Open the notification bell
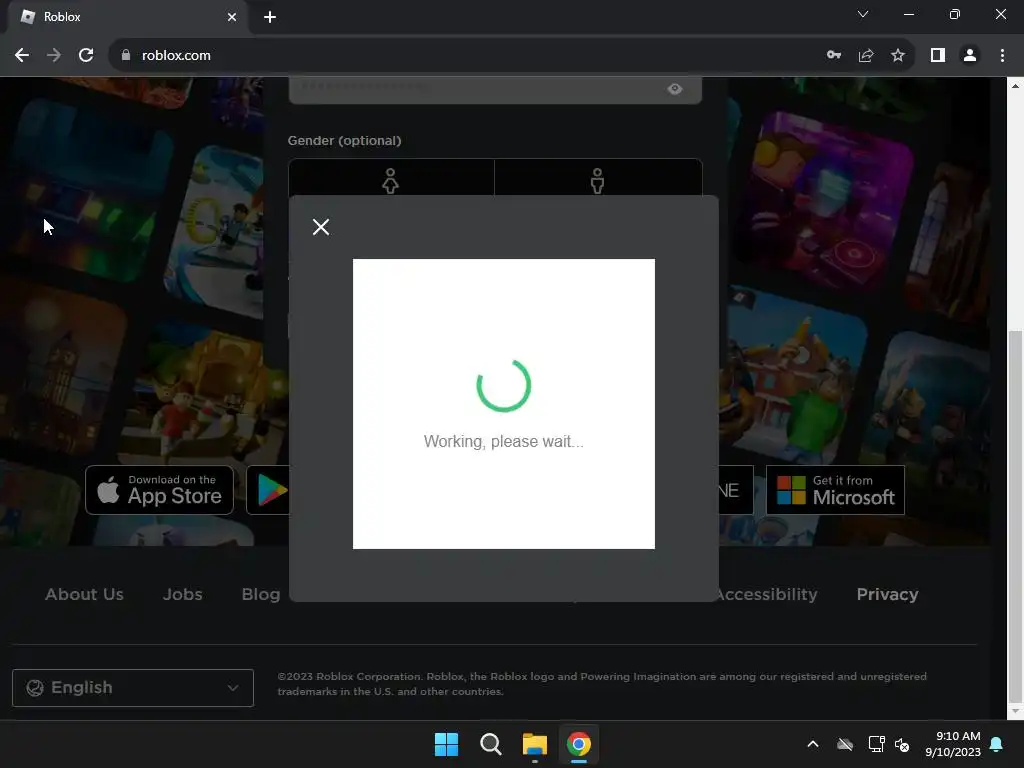The height and width of the screenshot is (768, 1024). tap(997, 744)
